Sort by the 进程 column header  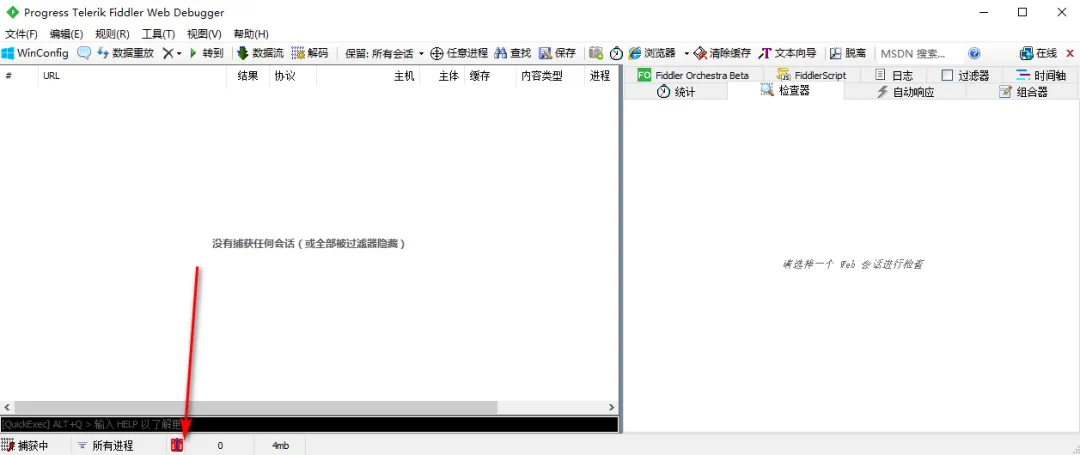pos(600,76)
